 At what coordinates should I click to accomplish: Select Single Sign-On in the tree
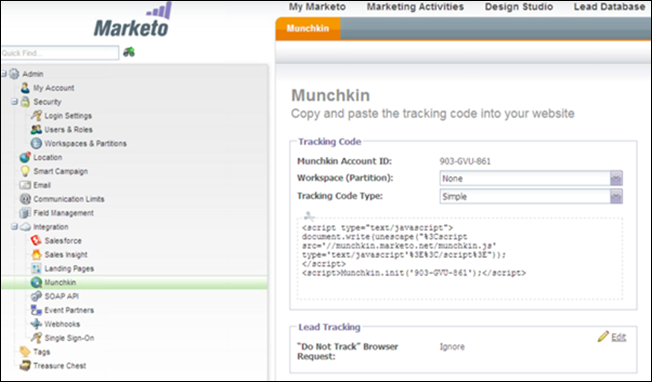coord(69,338)
